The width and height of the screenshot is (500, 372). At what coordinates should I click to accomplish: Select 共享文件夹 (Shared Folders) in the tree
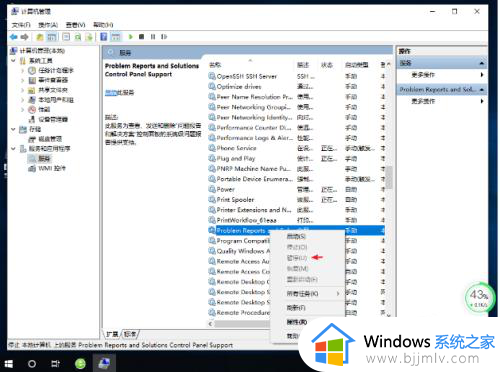pyautogui.click(x=53, y=90)
